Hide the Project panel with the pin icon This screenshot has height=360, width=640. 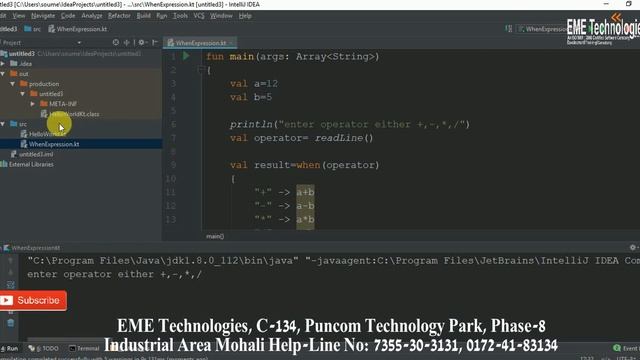click(155, 42)
